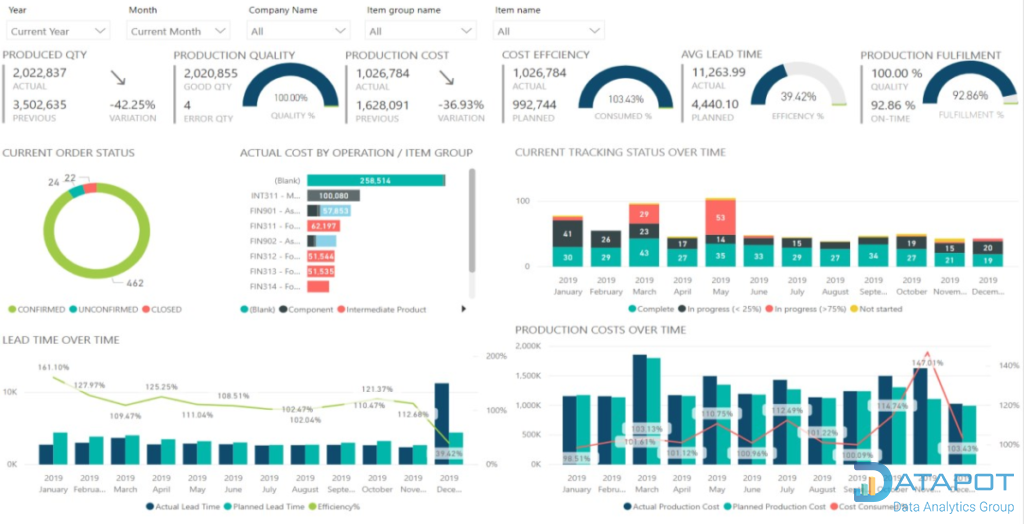Image resolution: width=1024 pixels, height=524 pixels.
Task: Open the Company Name filter dropdown
Action: [298, 31]
